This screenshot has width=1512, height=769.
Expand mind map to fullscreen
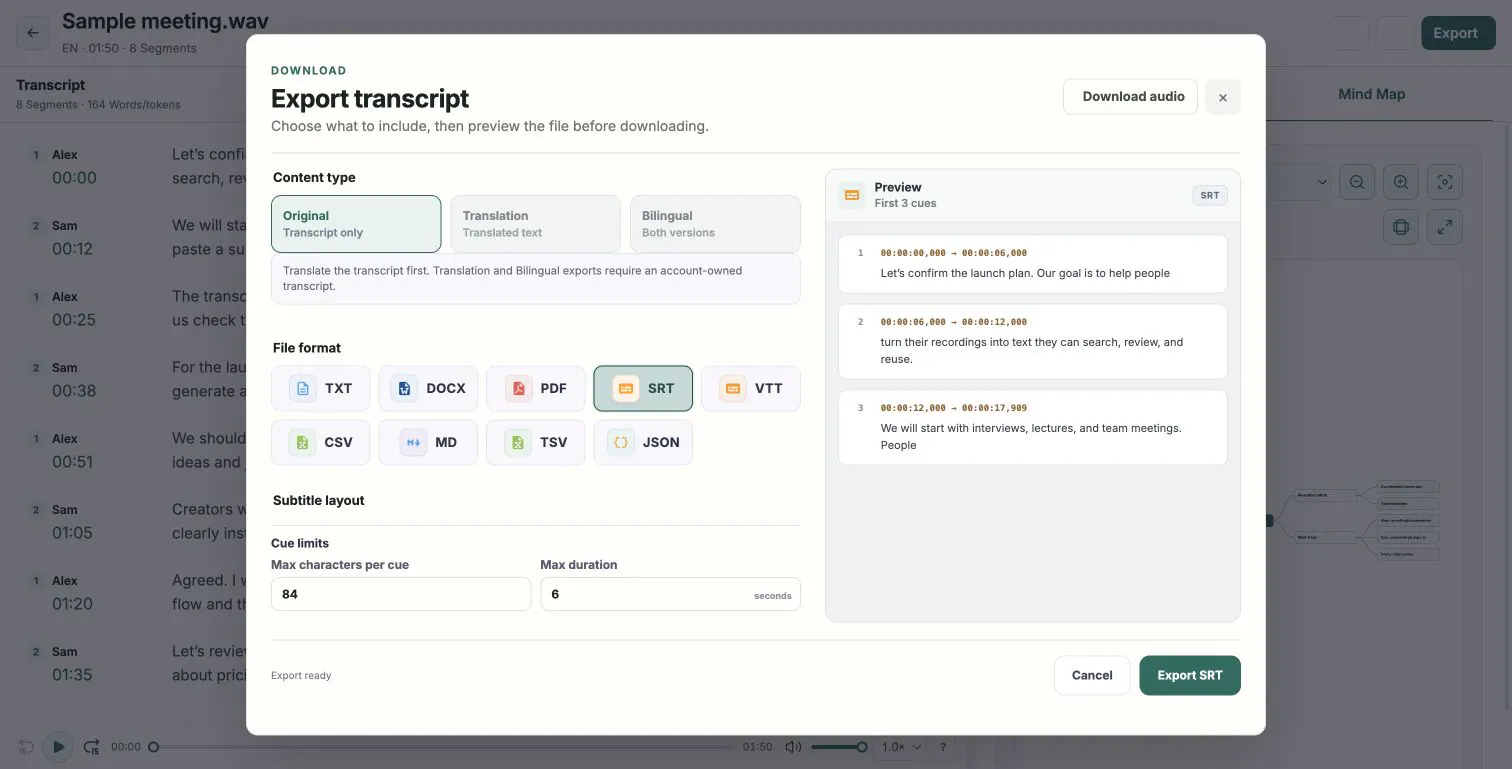tap(1445, 227)
